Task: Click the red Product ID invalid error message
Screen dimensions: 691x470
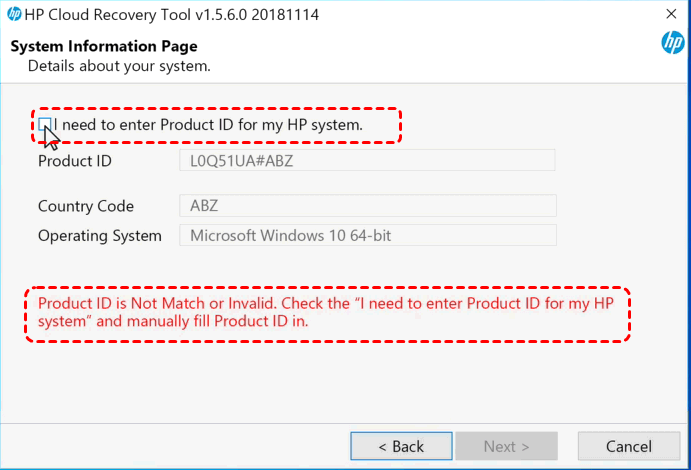Action: [326, 312]
